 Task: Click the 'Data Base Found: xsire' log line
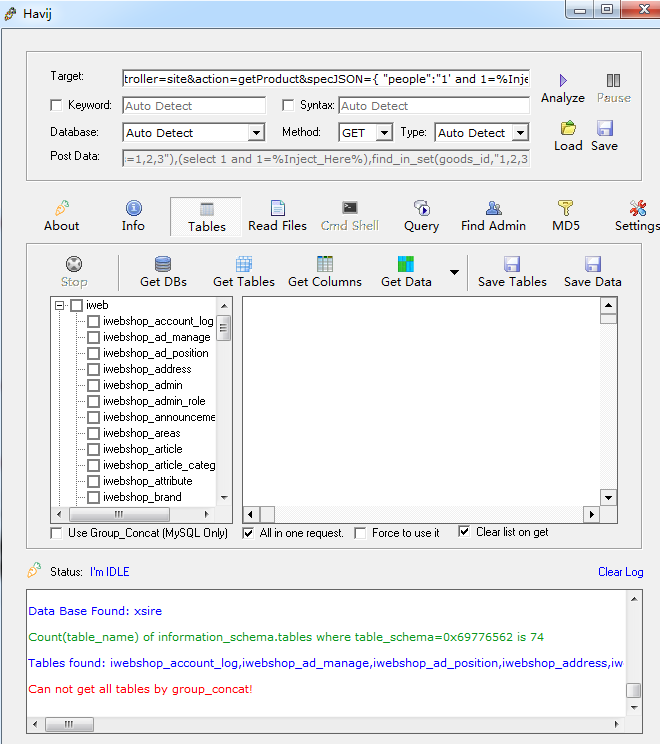95,611
